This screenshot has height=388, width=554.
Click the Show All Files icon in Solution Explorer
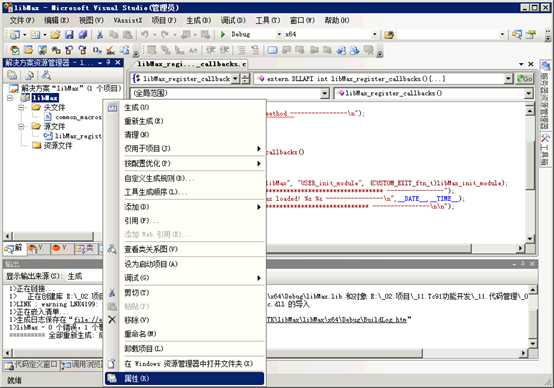tap(29, 75)
